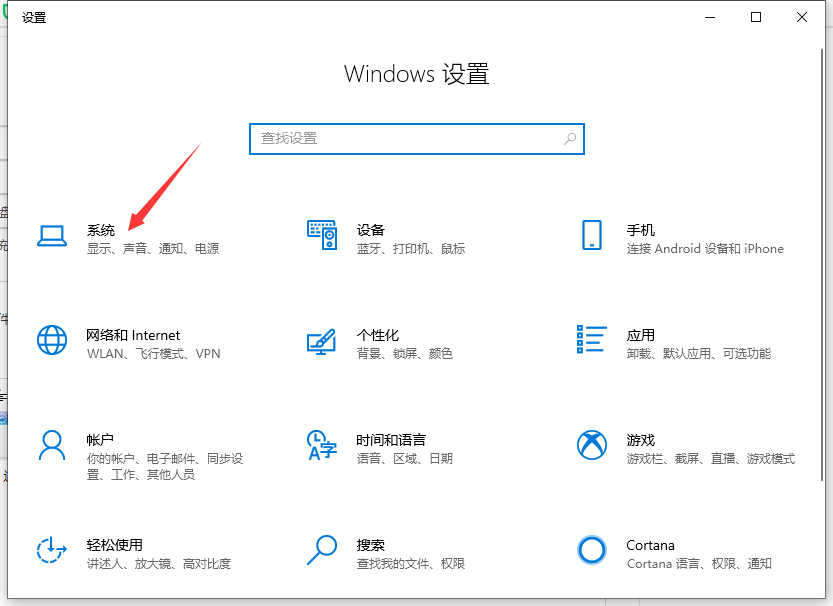
Task: Select the 网络和 Internet heading text
Action: click(133, 335)
